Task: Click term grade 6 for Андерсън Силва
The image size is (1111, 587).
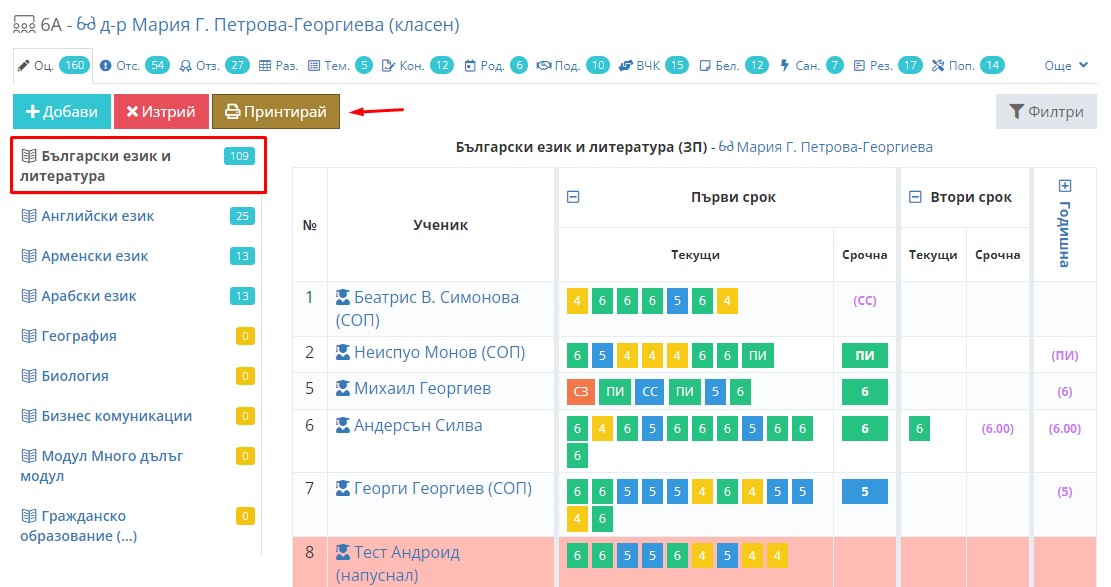Action: [864, 429]
